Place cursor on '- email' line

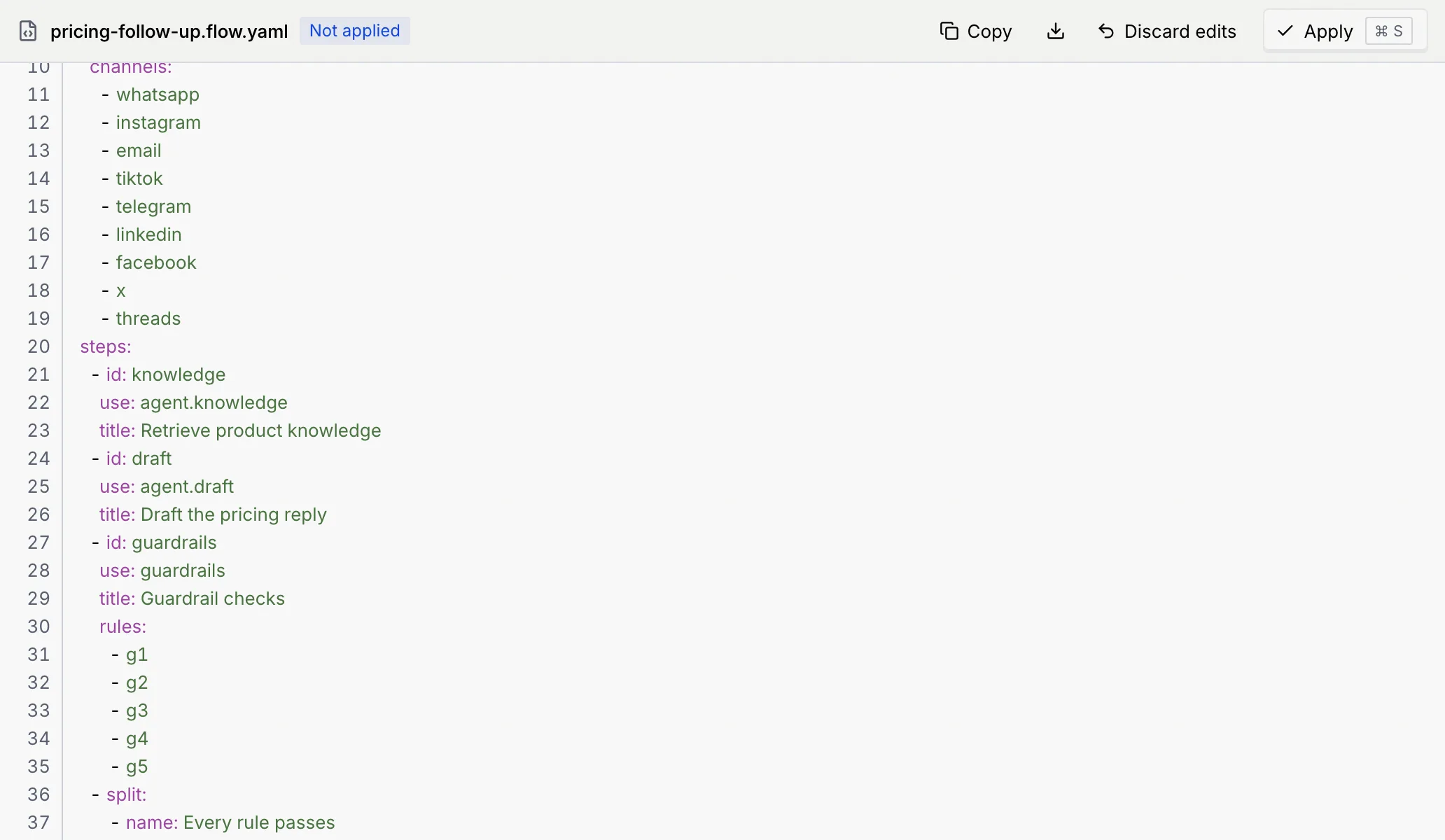click(132, 150)
